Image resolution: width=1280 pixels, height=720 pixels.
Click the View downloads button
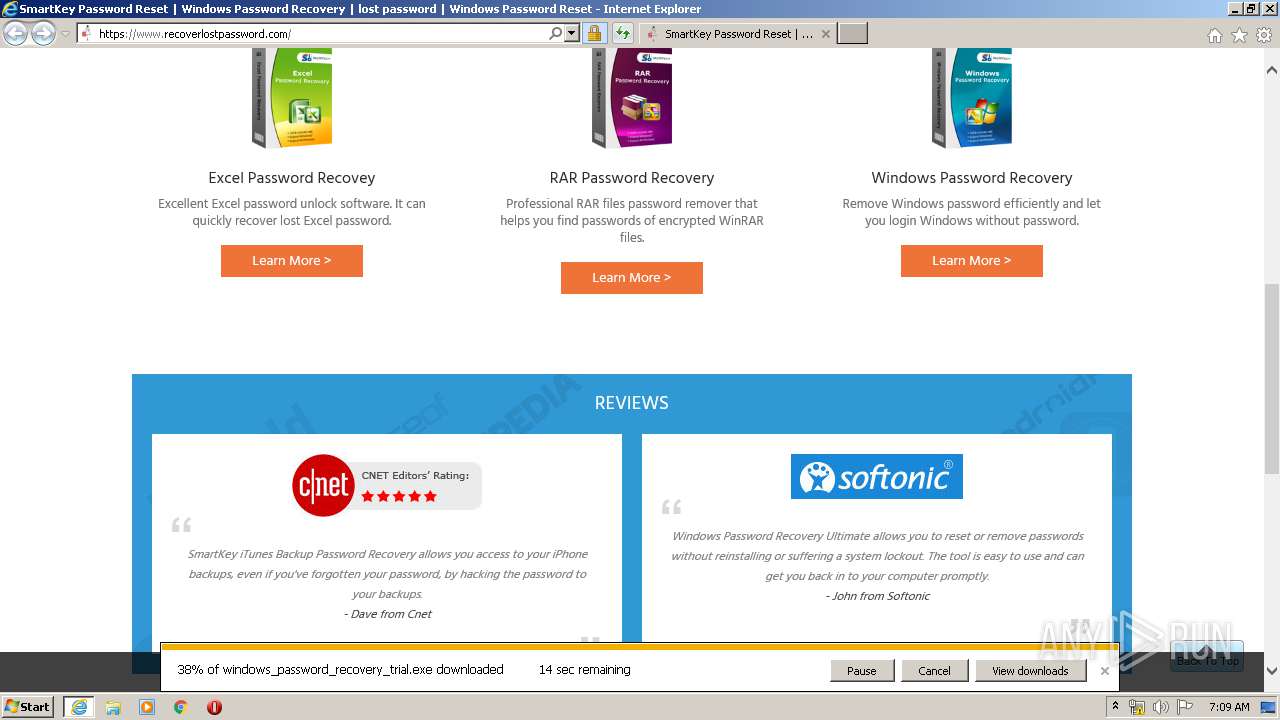(x=1030, y=671)
